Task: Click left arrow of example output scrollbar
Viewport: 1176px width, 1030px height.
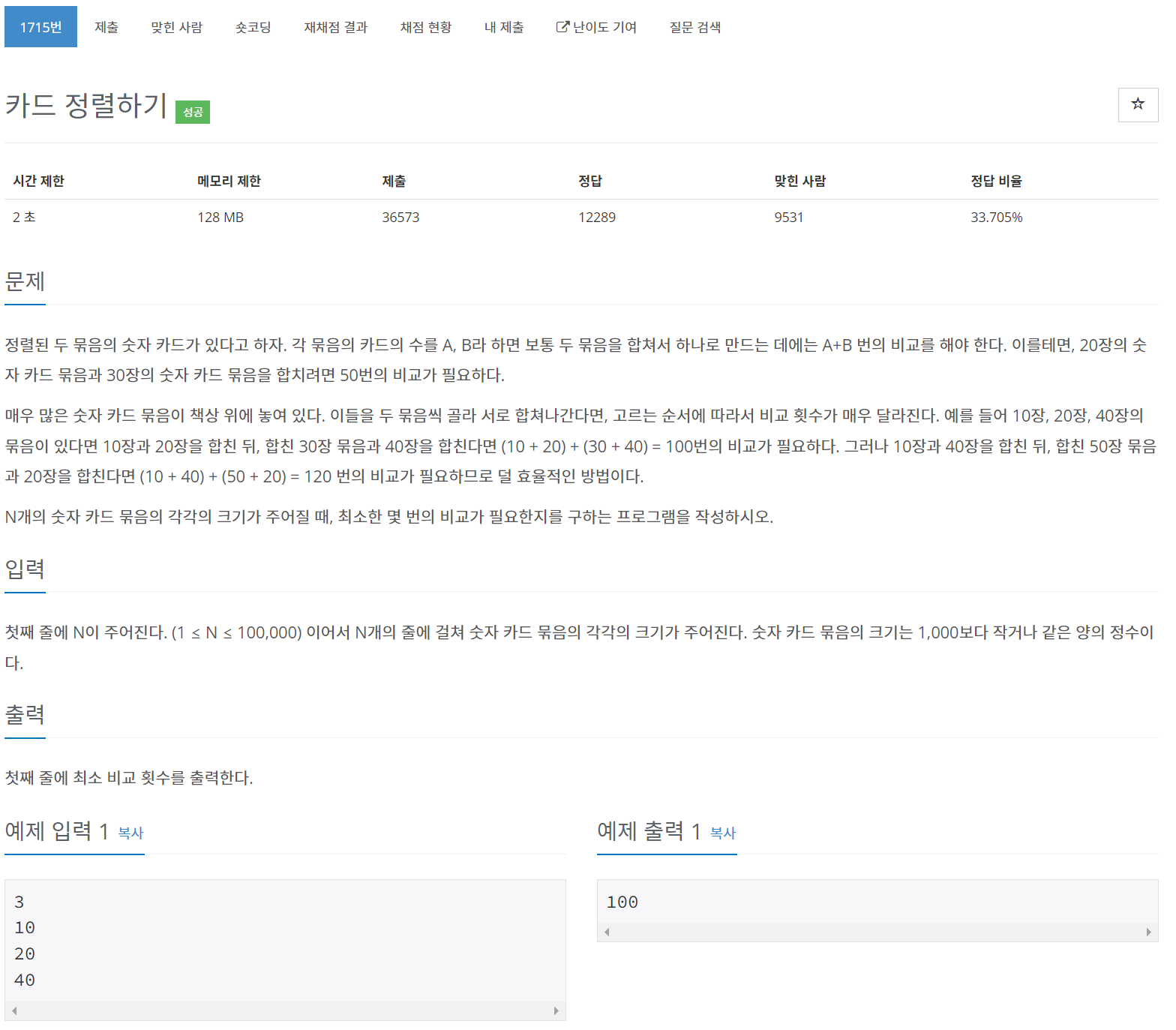Action: [x=607, y=932]
